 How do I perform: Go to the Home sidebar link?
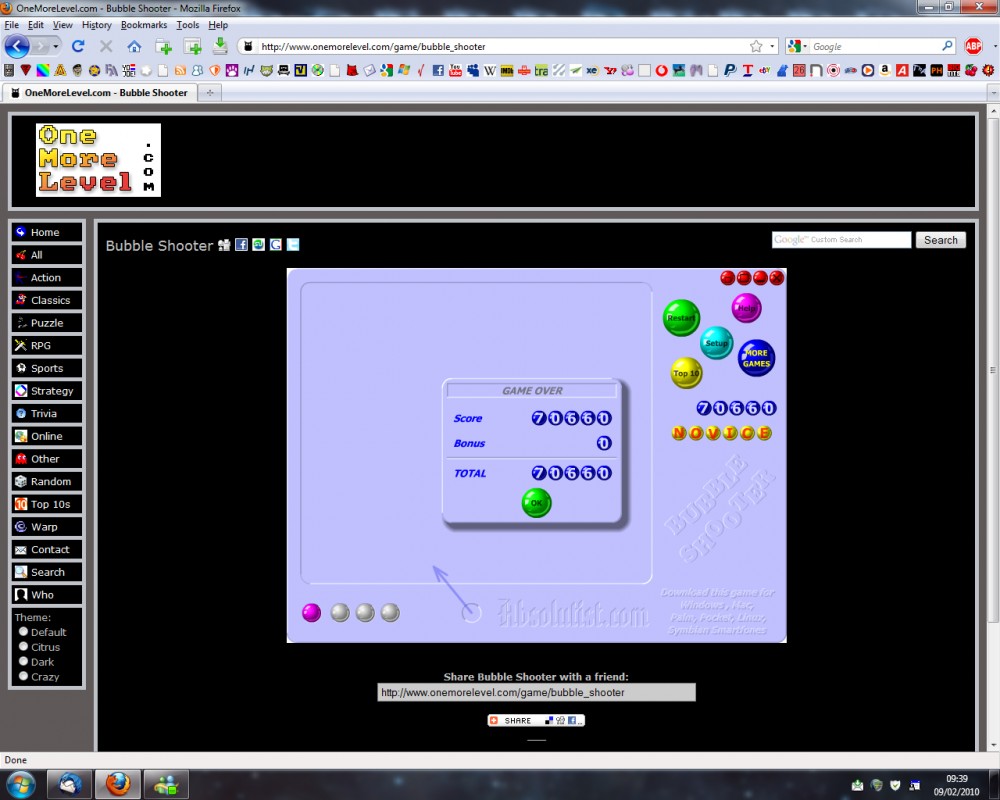[x=47, y=232]
